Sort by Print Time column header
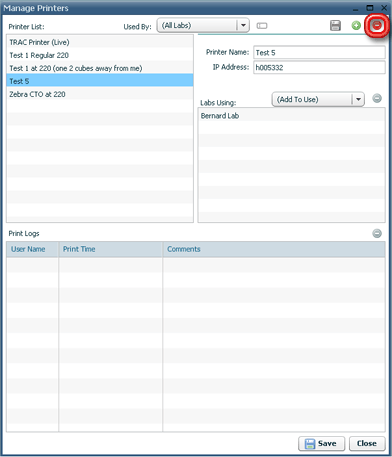392x457 pixels. (x=111, y=249)
